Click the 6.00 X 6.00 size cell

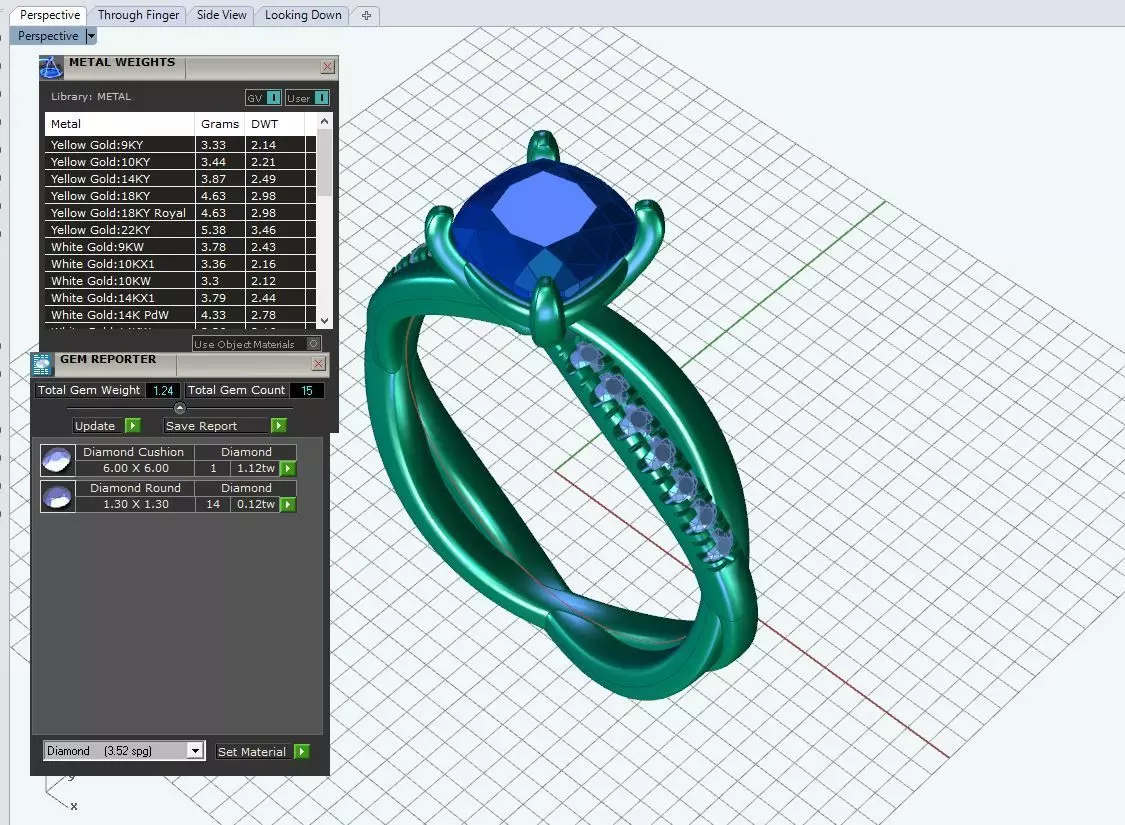[136, 468]
